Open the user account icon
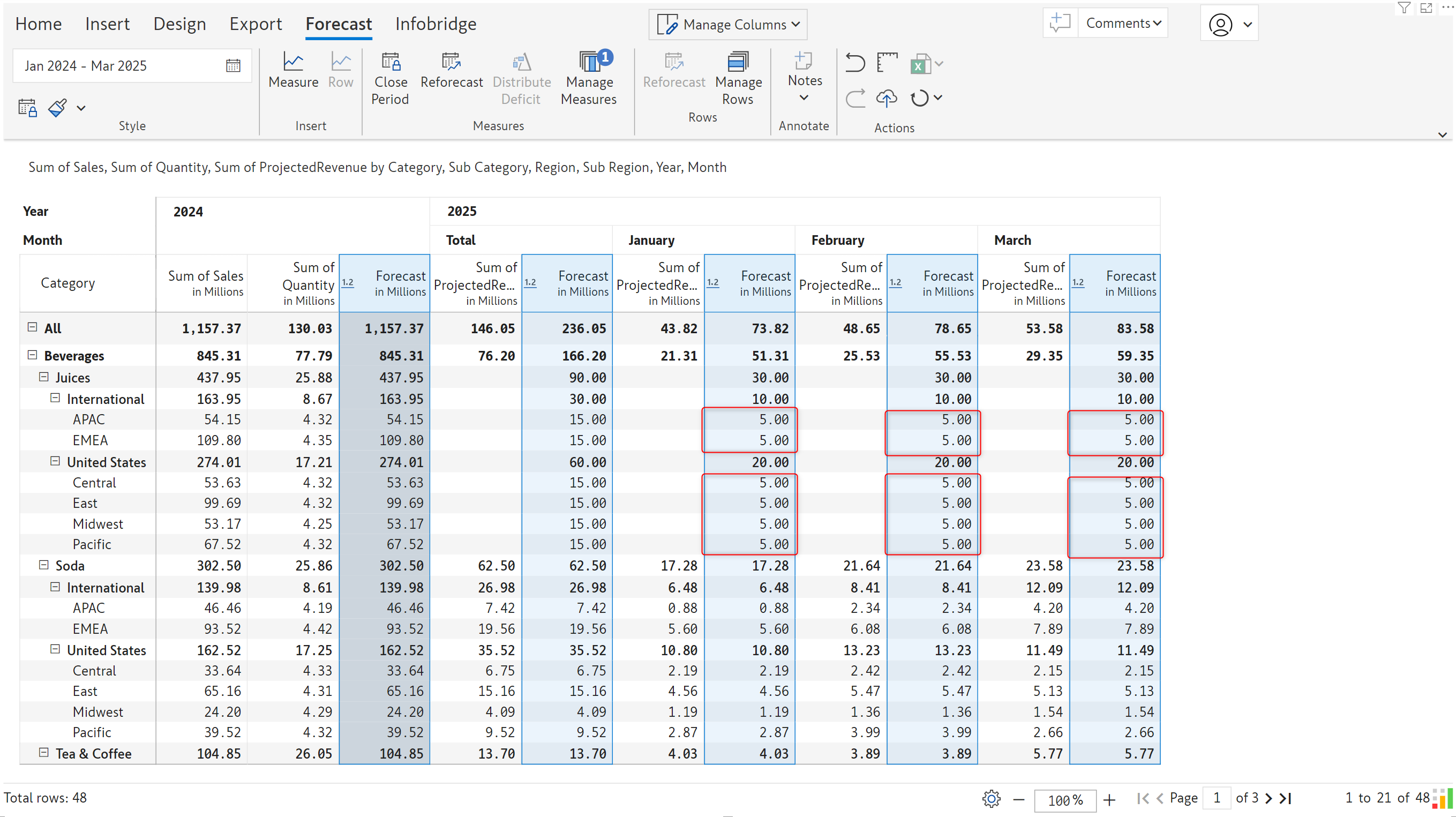Viewport: 1456px width, 817px height. tap(1220, 24)
